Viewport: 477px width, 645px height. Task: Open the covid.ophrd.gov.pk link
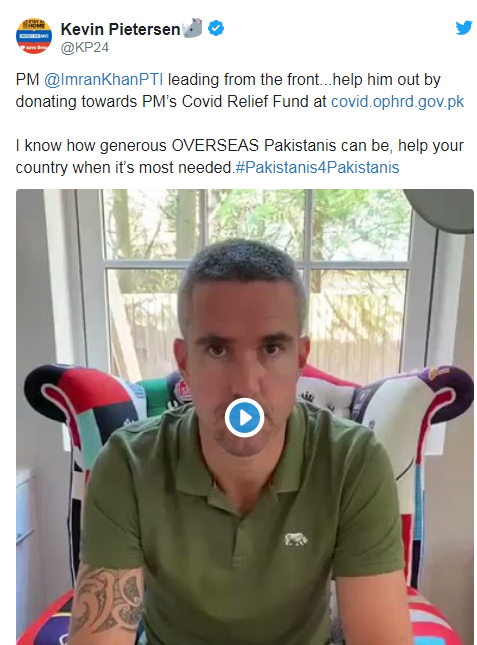(x=397, y=102)
